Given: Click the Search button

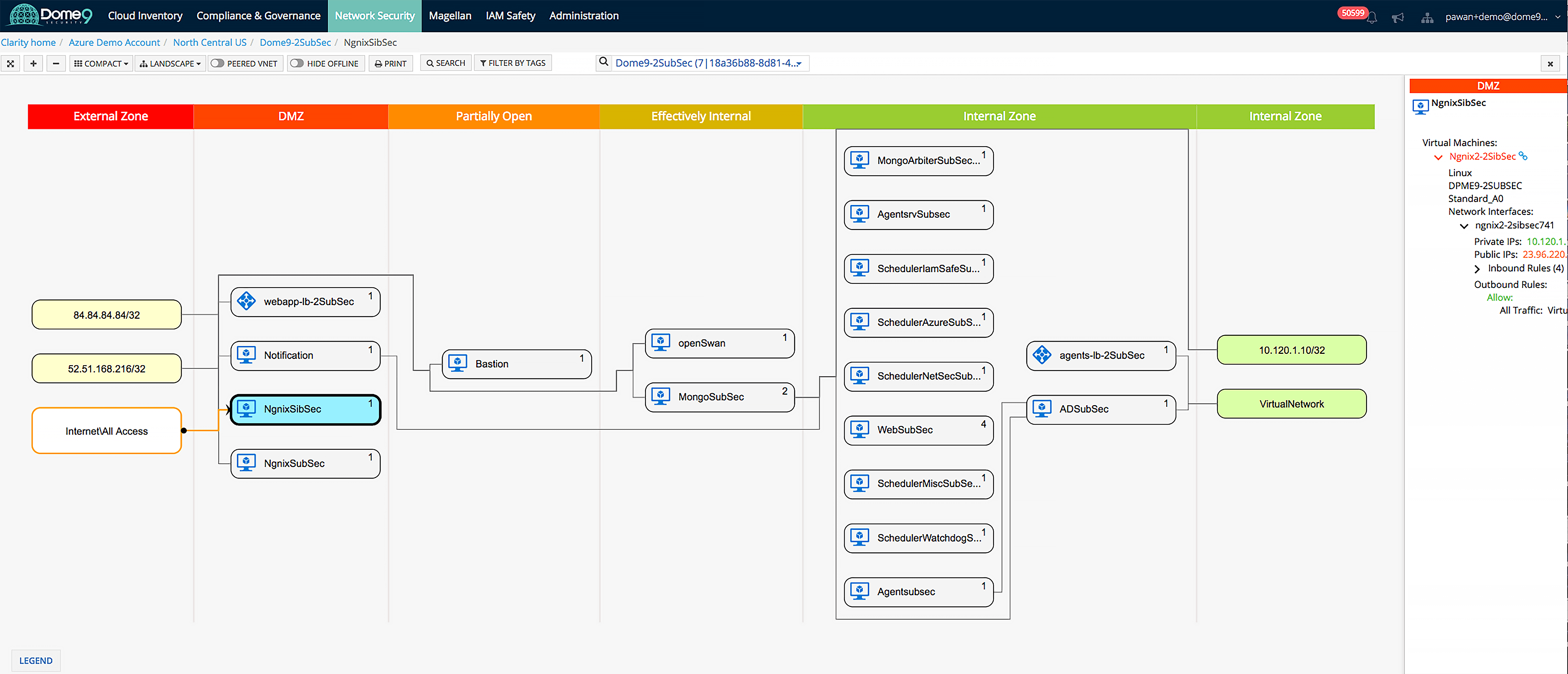Looking at the screenshot, I should click(x=446, y=63).
